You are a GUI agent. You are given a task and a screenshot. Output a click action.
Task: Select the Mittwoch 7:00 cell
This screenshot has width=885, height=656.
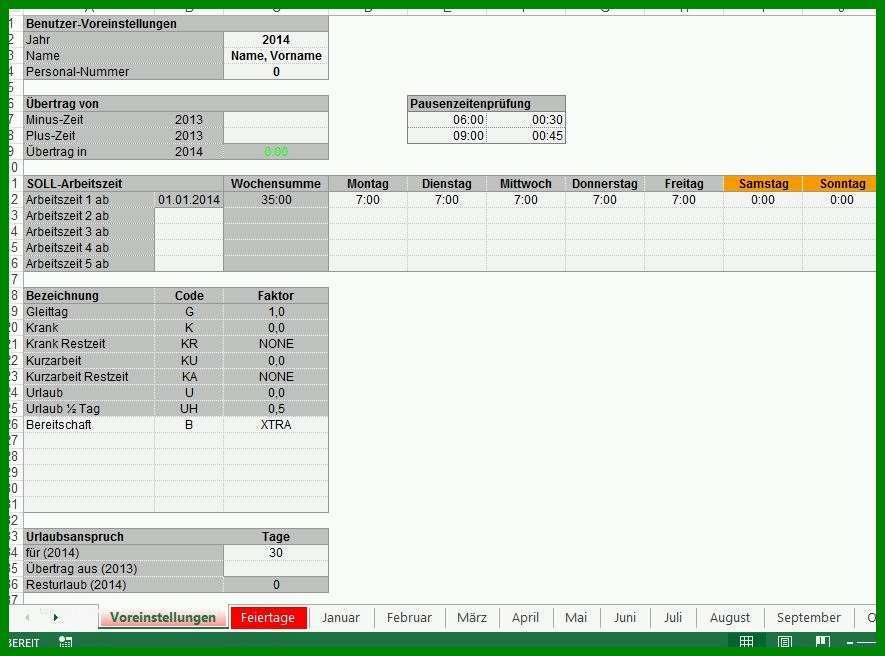[x=526, y=200]
